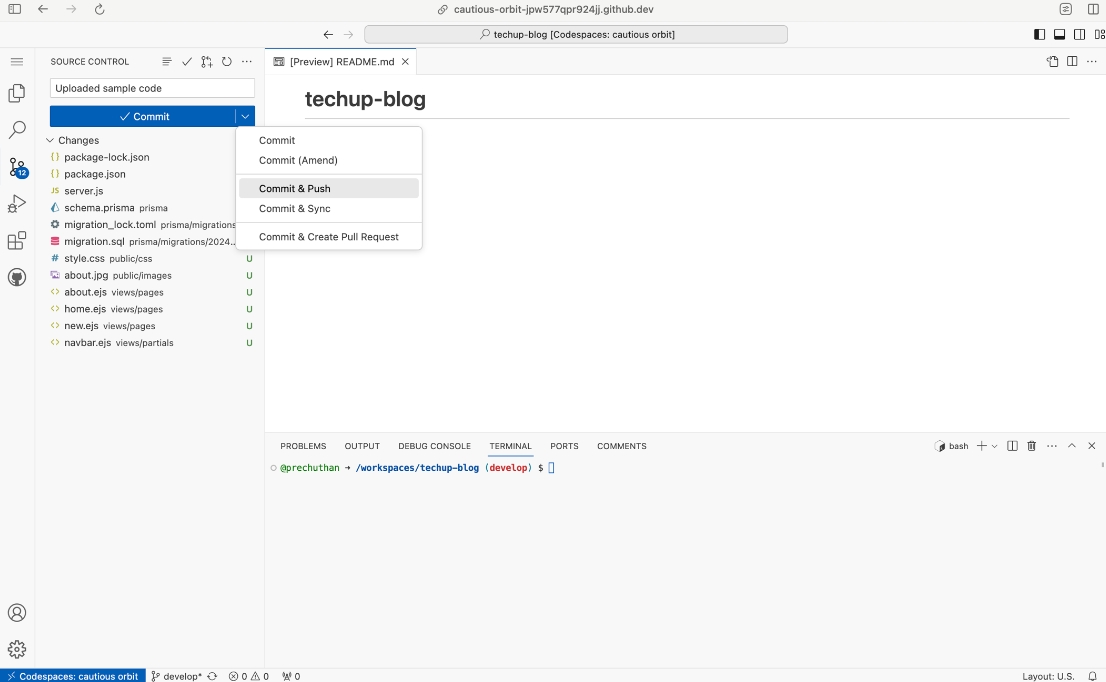
Task: Open new terminal profile dropdown
Action: click(x=994, y=446)
